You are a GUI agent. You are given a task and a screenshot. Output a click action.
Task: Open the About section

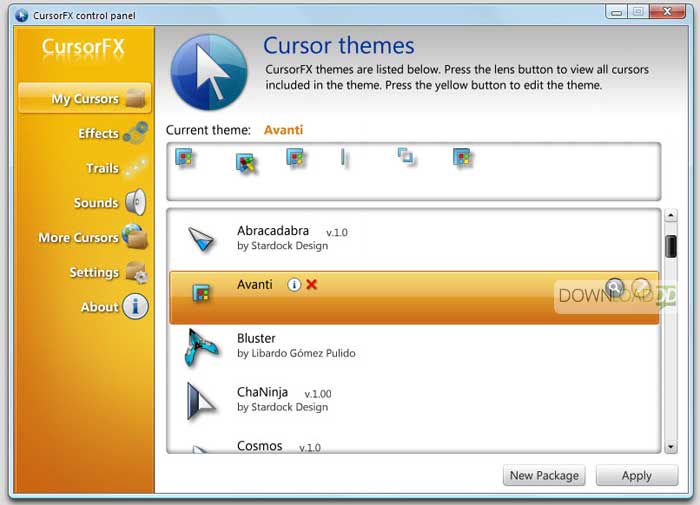(x=100, y=307)
